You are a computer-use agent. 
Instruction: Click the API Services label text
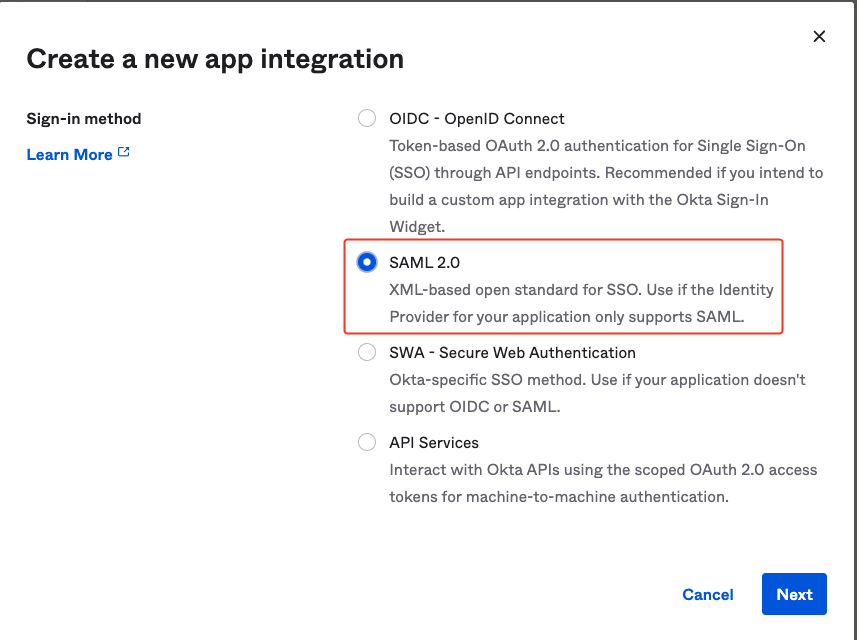[433, 442]
